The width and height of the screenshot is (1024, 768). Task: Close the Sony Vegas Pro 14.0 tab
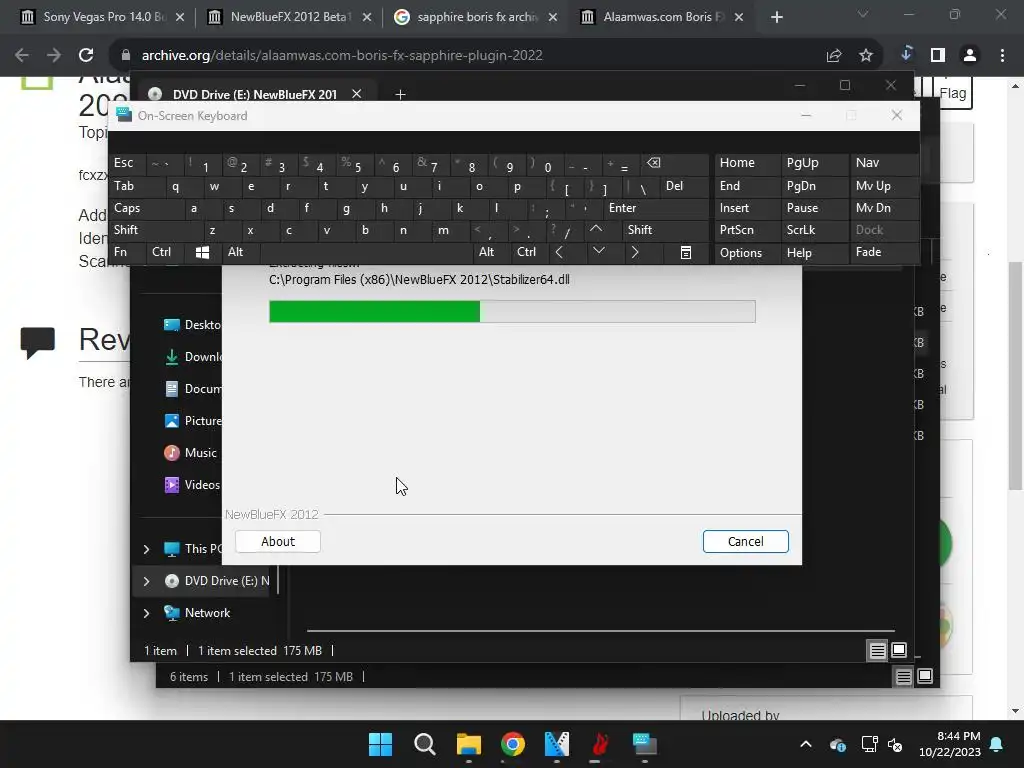tap(180, 17)
